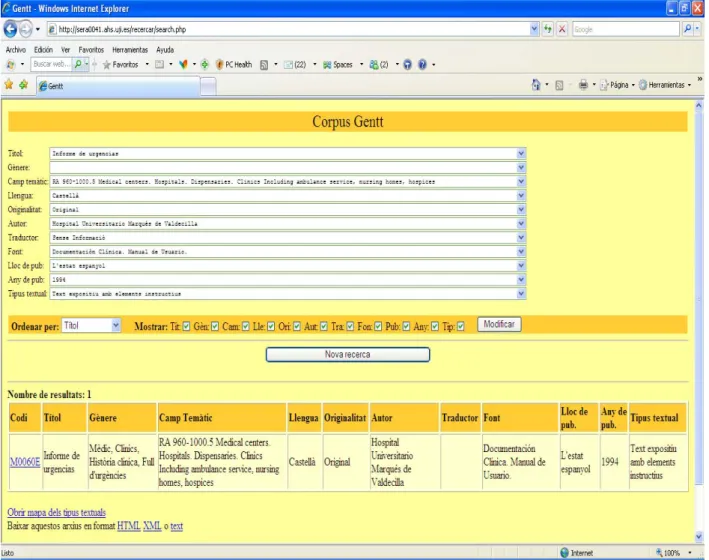Click the search magnifier beside Google box
Screen dimensions: 709x560
click(x=687, y=29)
